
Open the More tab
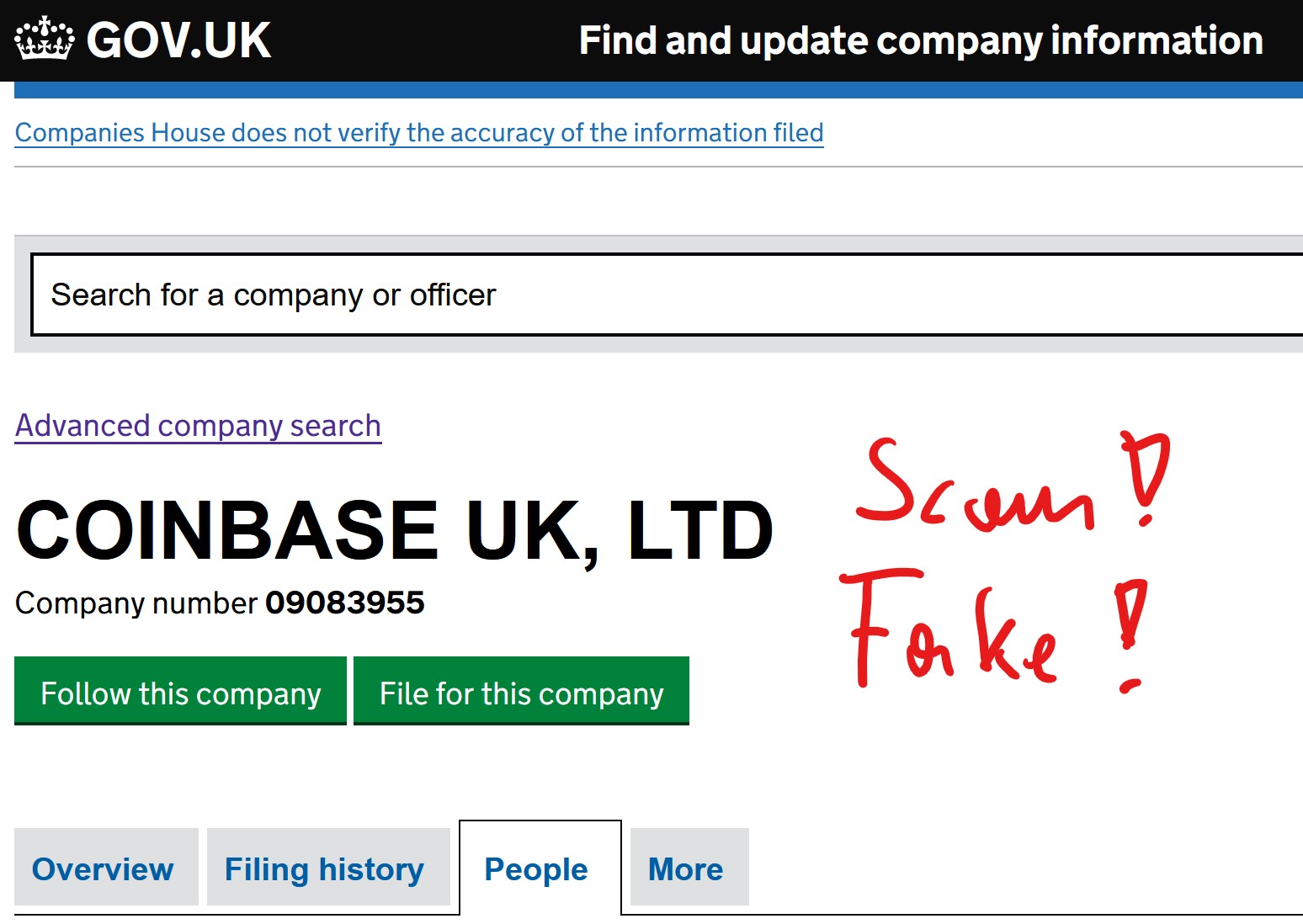point(685,868)
